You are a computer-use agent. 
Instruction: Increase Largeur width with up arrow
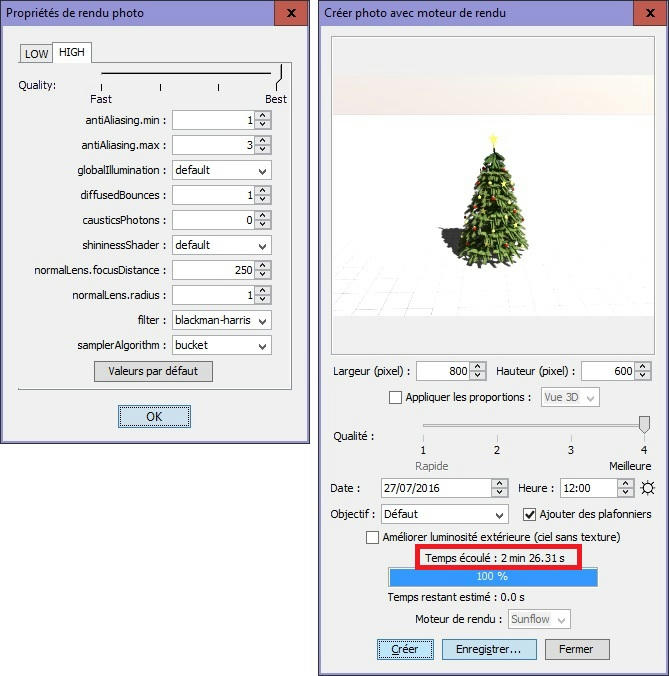click(477, 367)
